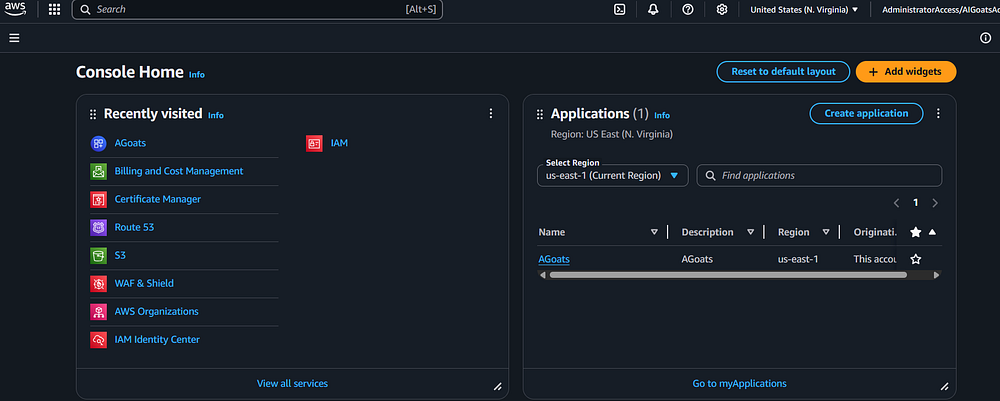Open the AWS services grid menu
1000x401 pixels.
[x=54, y=9]
